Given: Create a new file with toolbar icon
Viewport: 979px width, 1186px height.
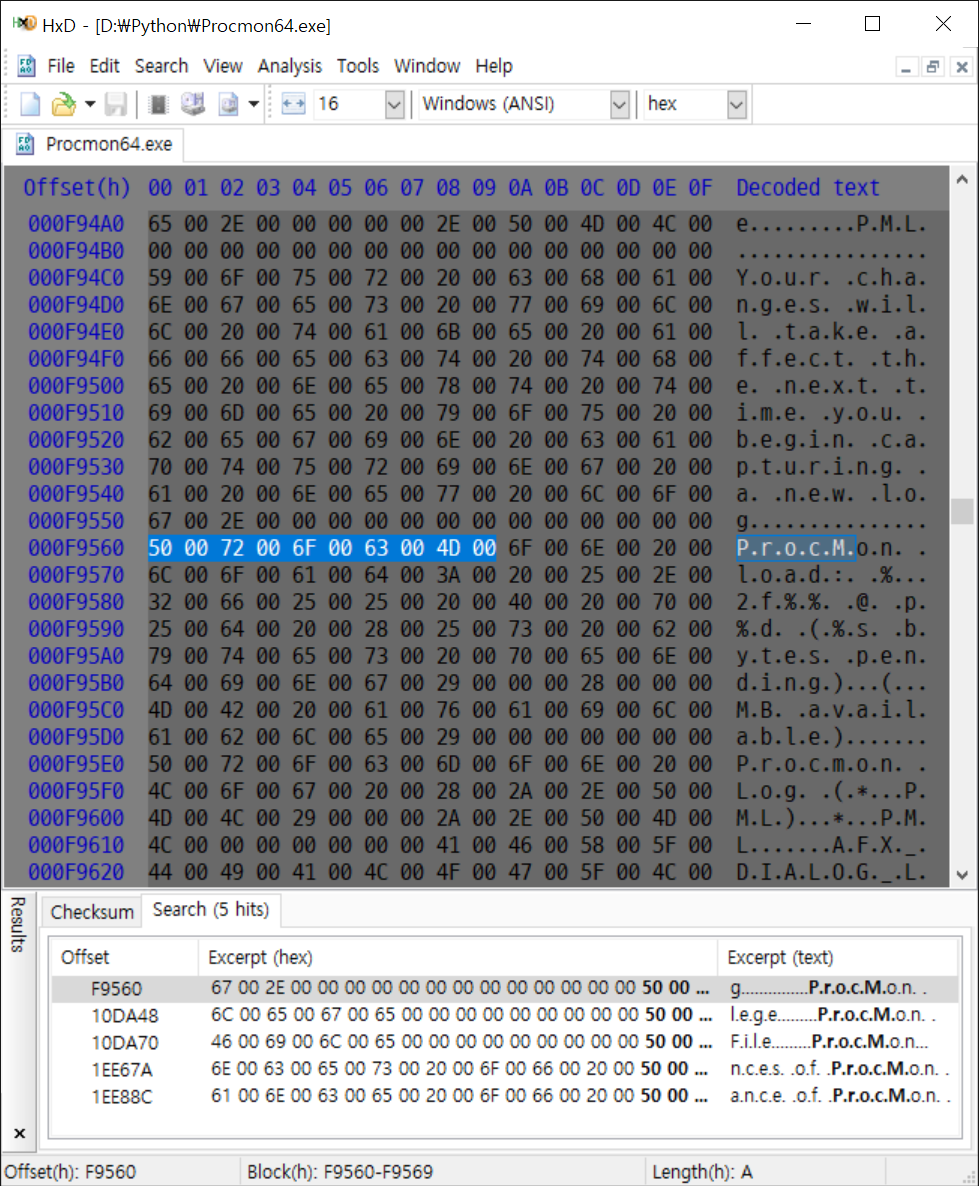Looking at the screenshot, I should pos(30,104).
